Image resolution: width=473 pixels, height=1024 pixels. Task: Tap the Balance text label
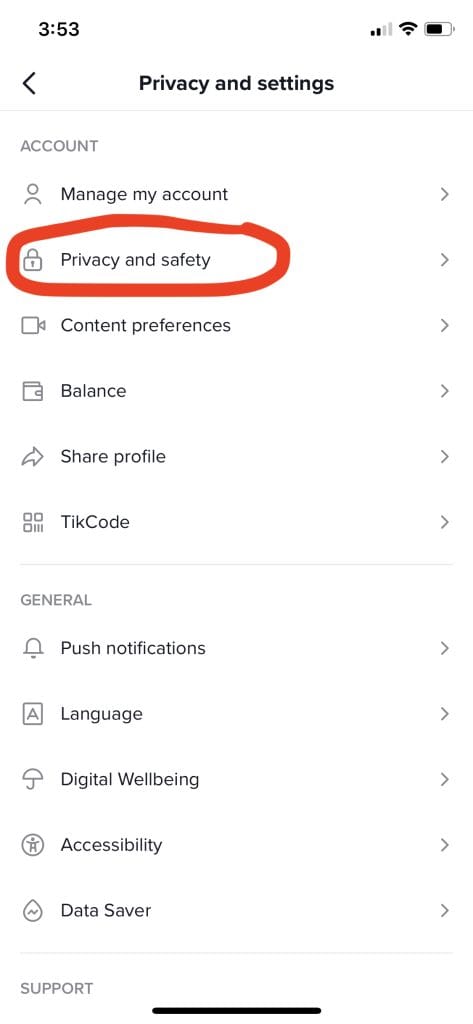93,391
